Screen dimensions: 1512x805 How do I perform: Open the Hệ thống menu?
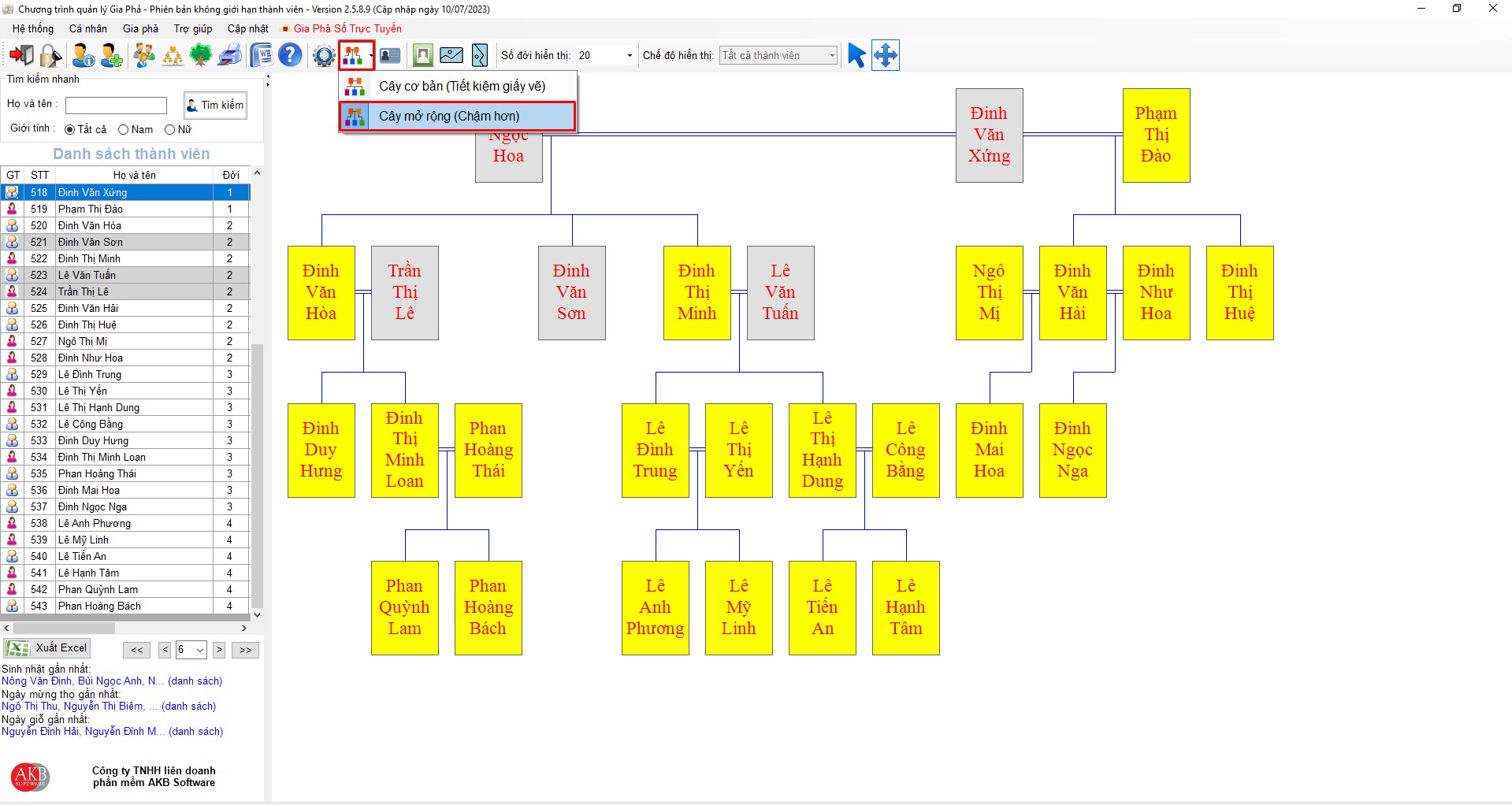point(33,28)
